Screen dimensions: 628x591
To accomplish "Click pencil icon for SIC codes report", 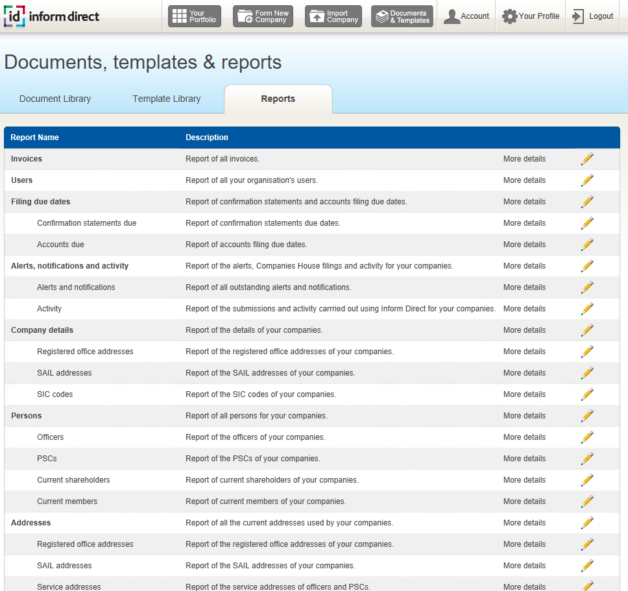I will click(587, 394).
